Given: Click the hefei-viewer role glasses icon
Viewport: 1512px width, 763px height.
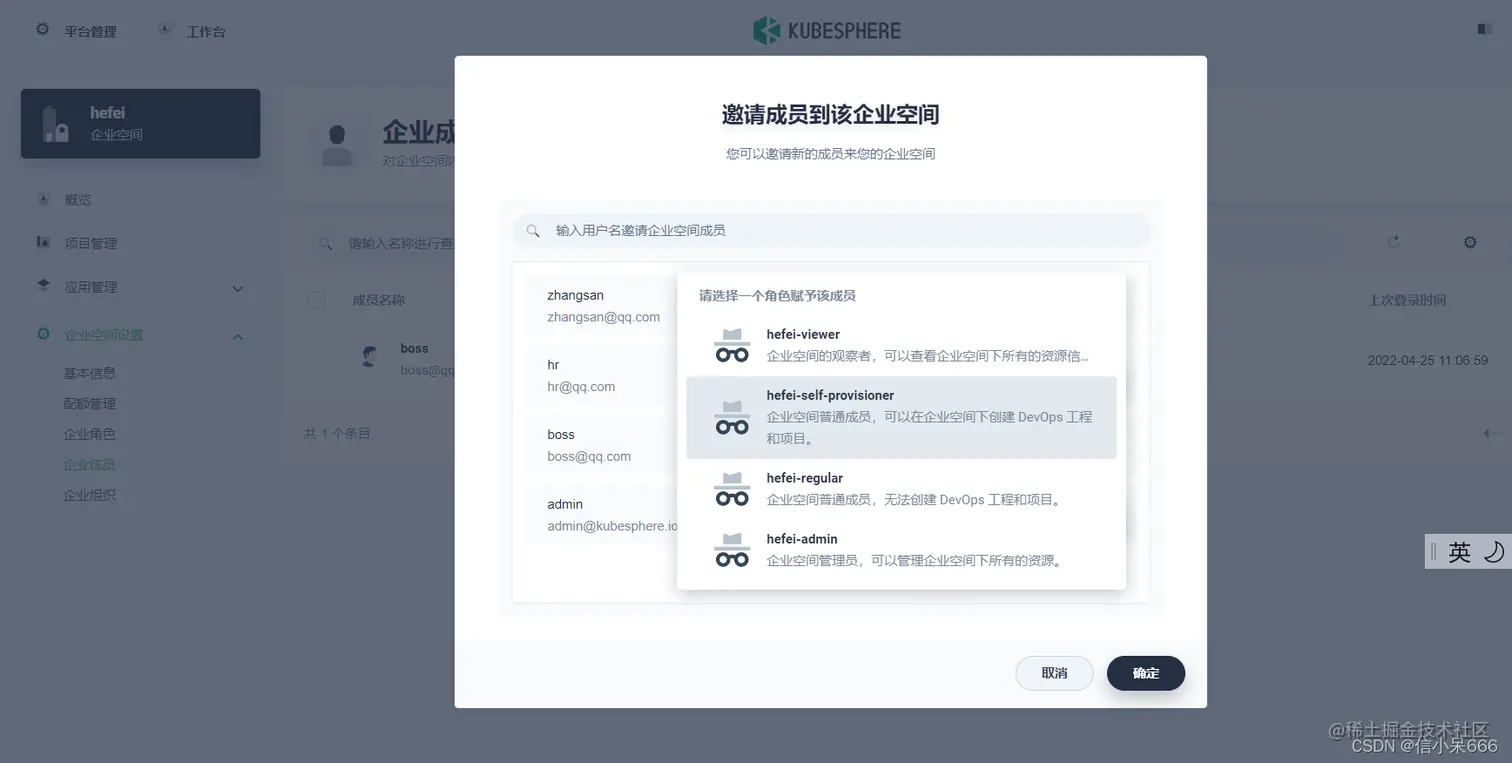Looking at the screenshot, I should [x=731, y=342].
